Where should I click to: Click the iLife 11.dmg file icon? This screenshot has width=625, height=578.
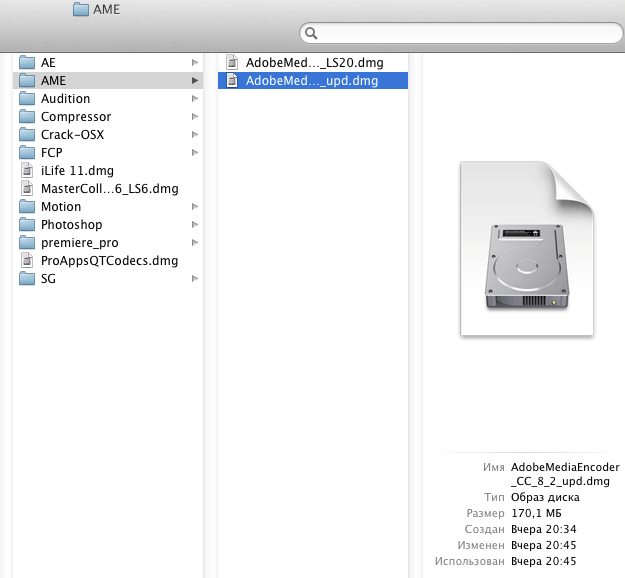coord(27,171)
